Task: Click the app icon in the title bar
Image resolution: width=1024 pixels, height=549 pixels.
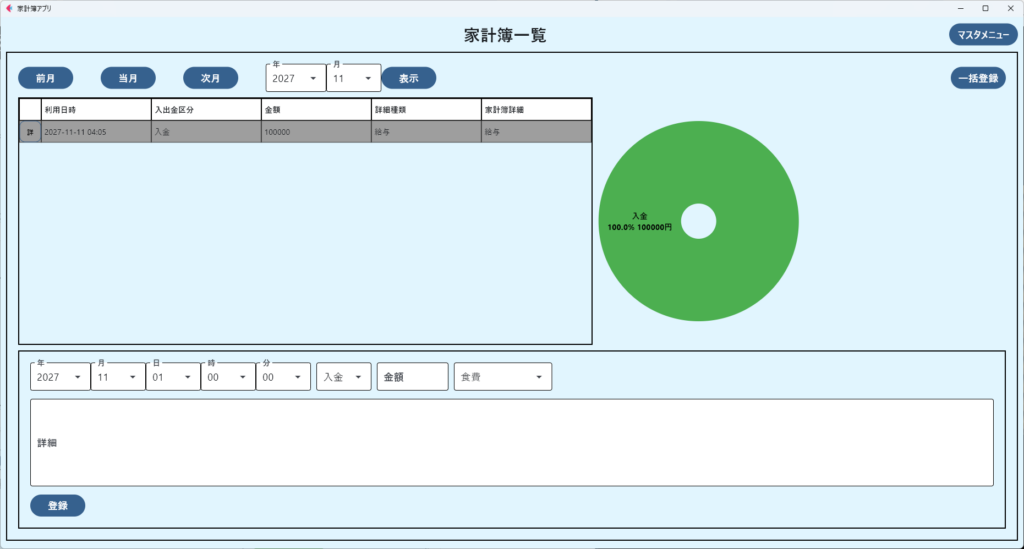Action: 9,8
